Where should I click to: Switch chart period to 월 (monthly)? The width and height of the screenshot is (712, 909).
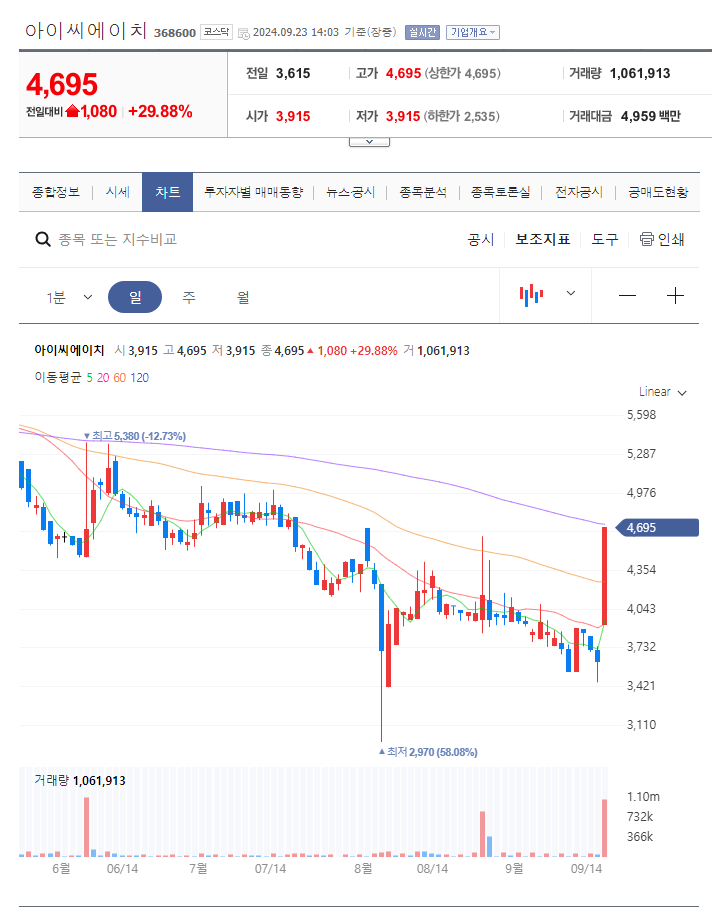click(x=243, y=295)
